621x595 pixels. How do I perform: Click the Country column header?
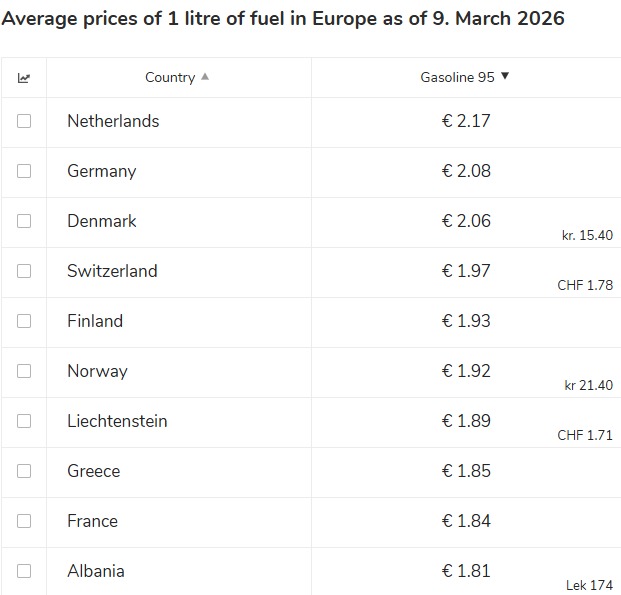(170, 77)
